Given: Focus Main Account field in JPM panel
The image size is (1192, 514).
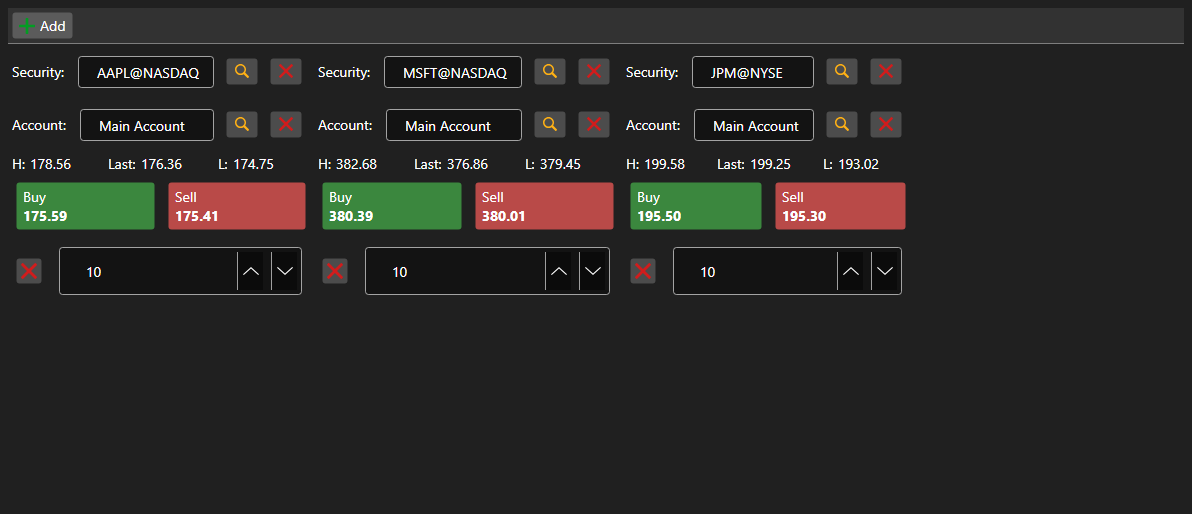Looking at the screenshot, I should 754,125.
